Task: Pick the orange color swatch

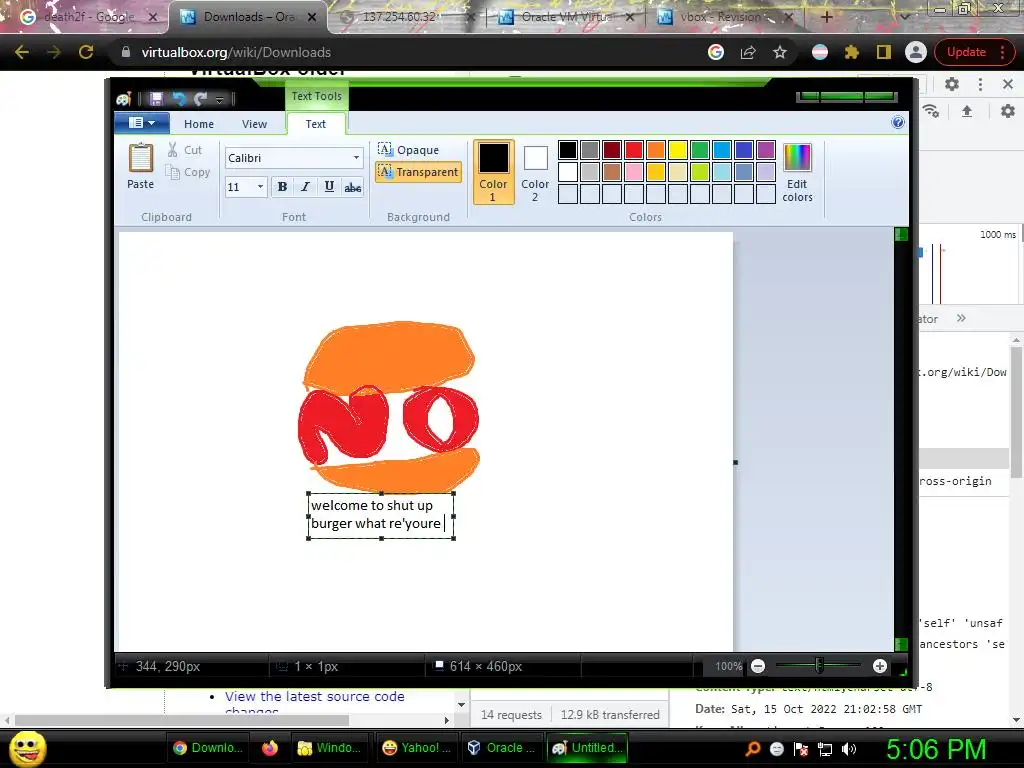Action: pos(656,150)
